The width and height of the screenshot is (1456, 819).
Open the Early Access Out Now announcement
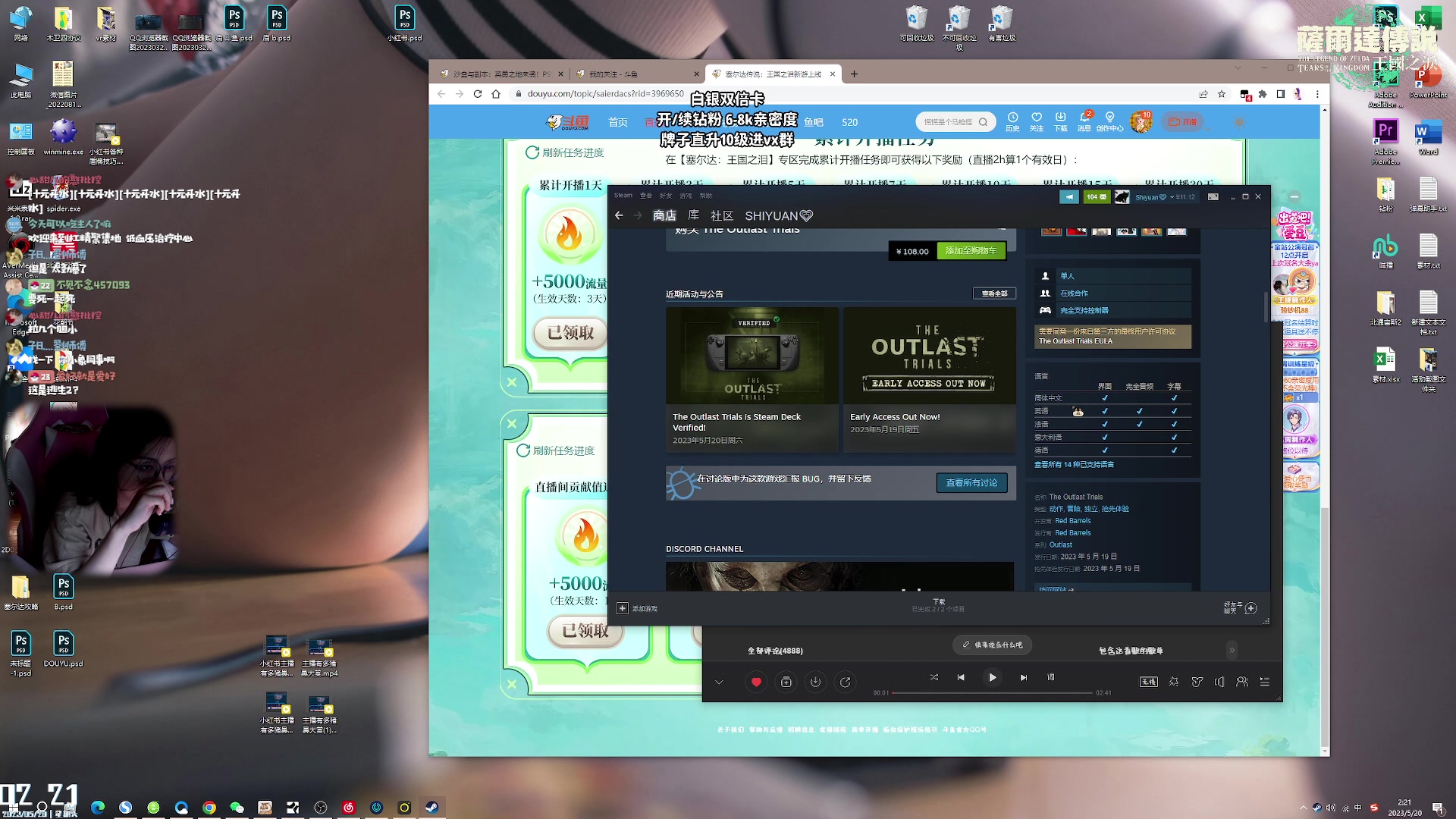tap(929, 379)
